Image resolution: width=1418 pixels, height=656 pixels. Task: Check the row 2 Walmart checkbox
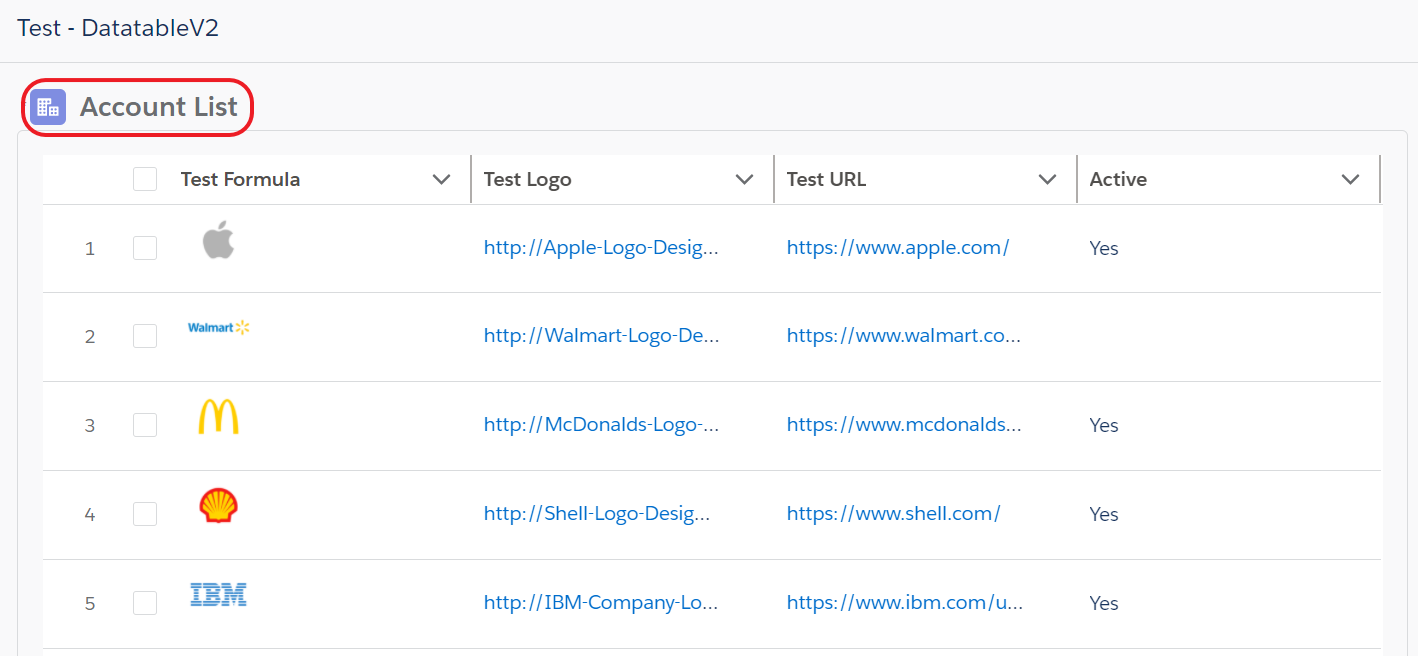[145, 336]
